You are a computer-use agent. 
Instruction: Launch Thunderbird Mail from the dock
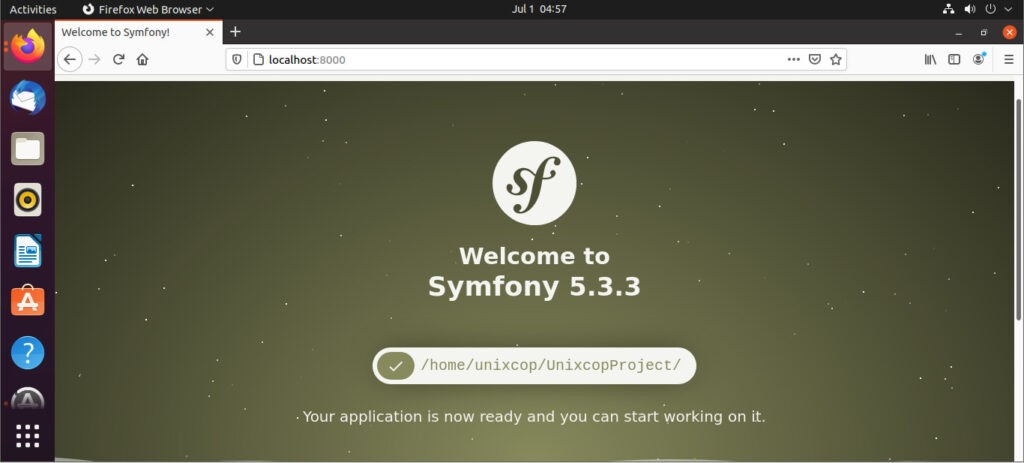27,98
